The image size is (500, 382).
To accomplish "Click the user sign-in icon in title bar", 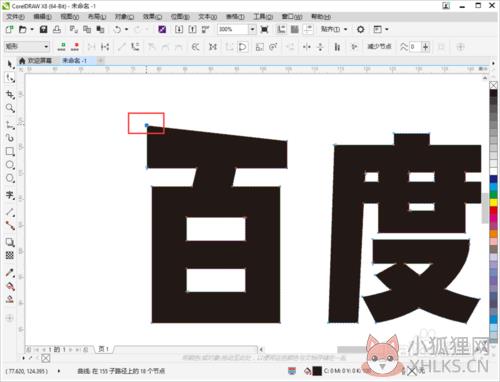I will [x=446, y=6].
